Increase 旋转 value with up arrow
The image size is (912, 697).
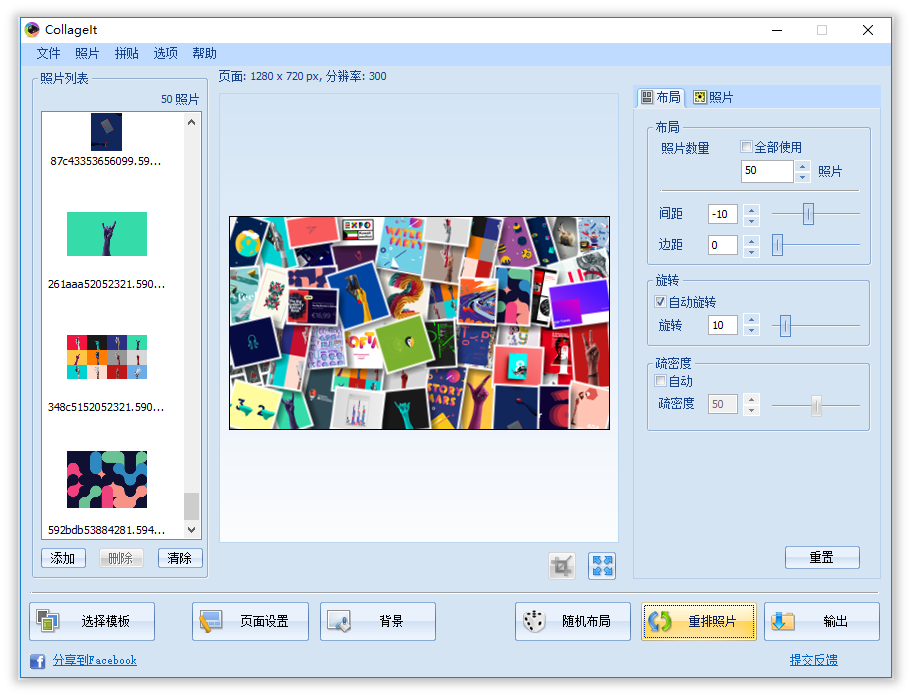752,320
